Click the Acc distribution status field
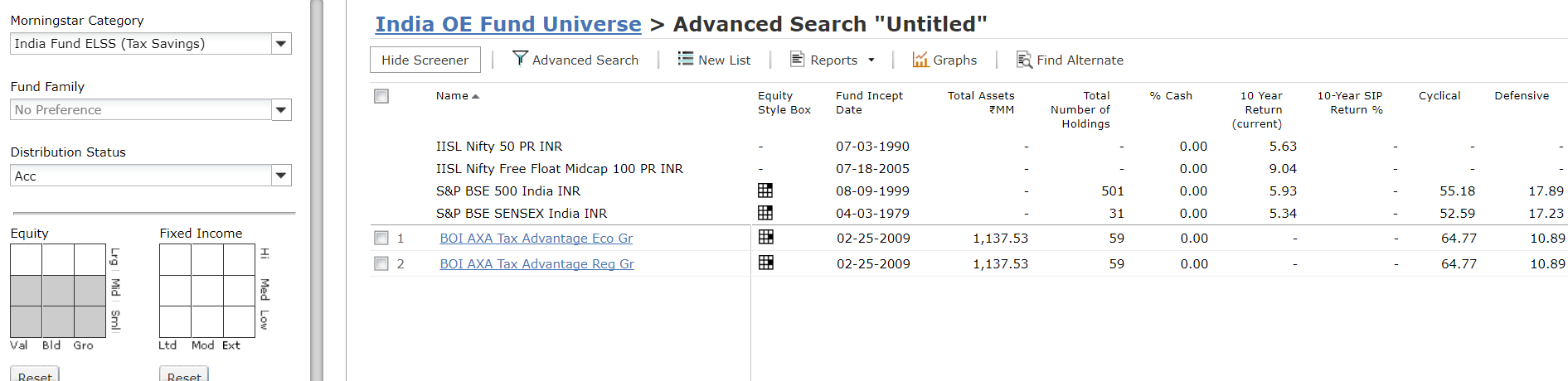 (142, 176)
